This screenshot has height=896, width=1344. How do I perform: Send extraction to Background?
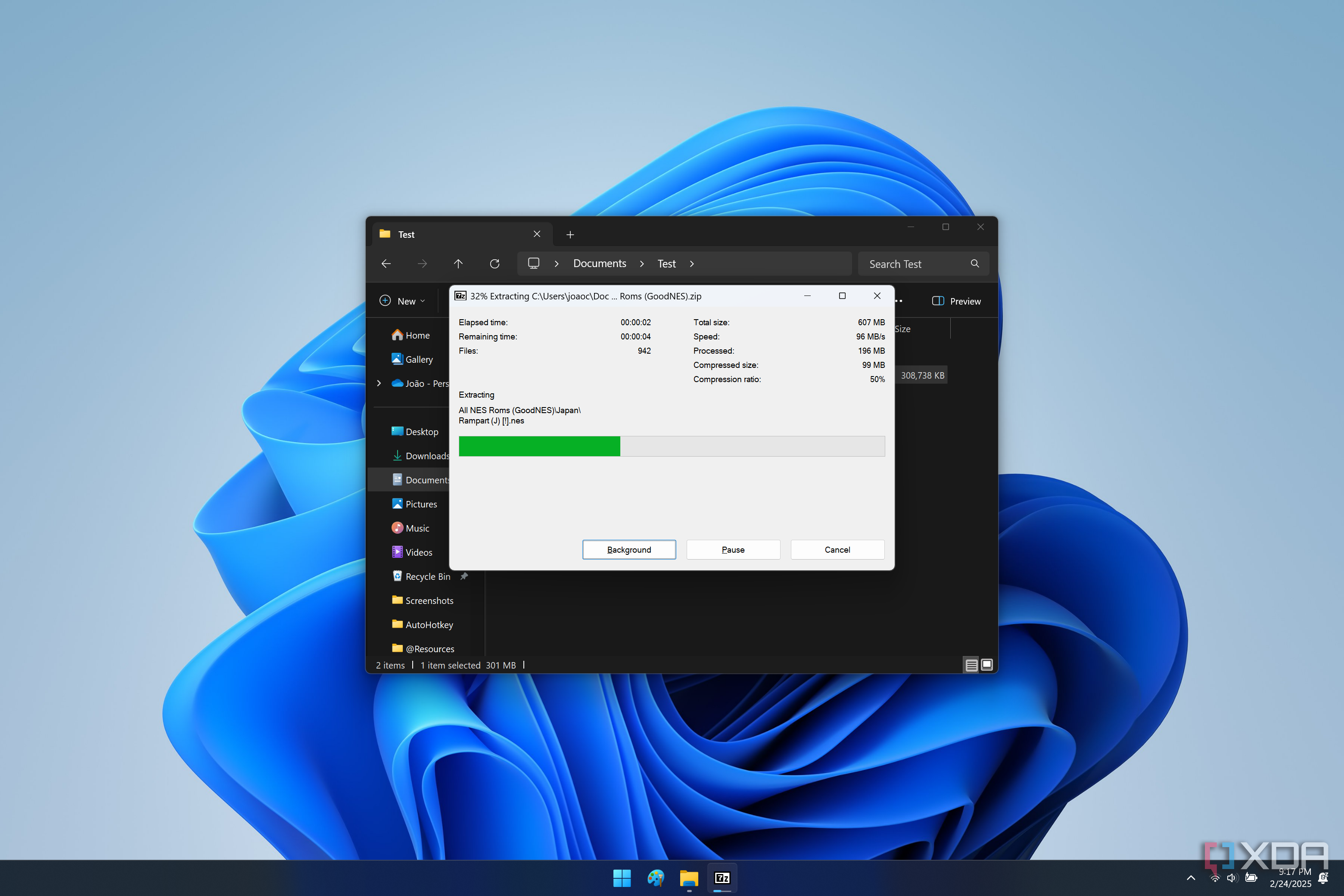click(x=628, y=550)
